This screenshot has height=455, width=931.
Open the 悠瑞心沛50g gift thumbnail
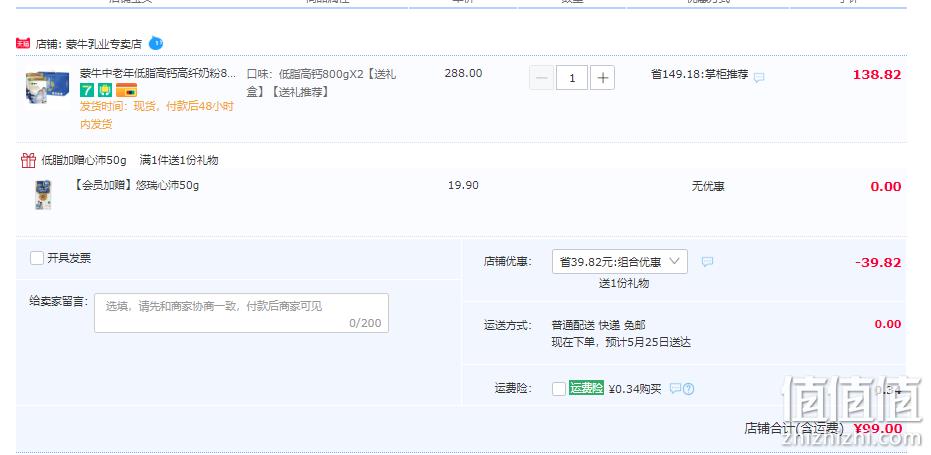click(43, 195)
